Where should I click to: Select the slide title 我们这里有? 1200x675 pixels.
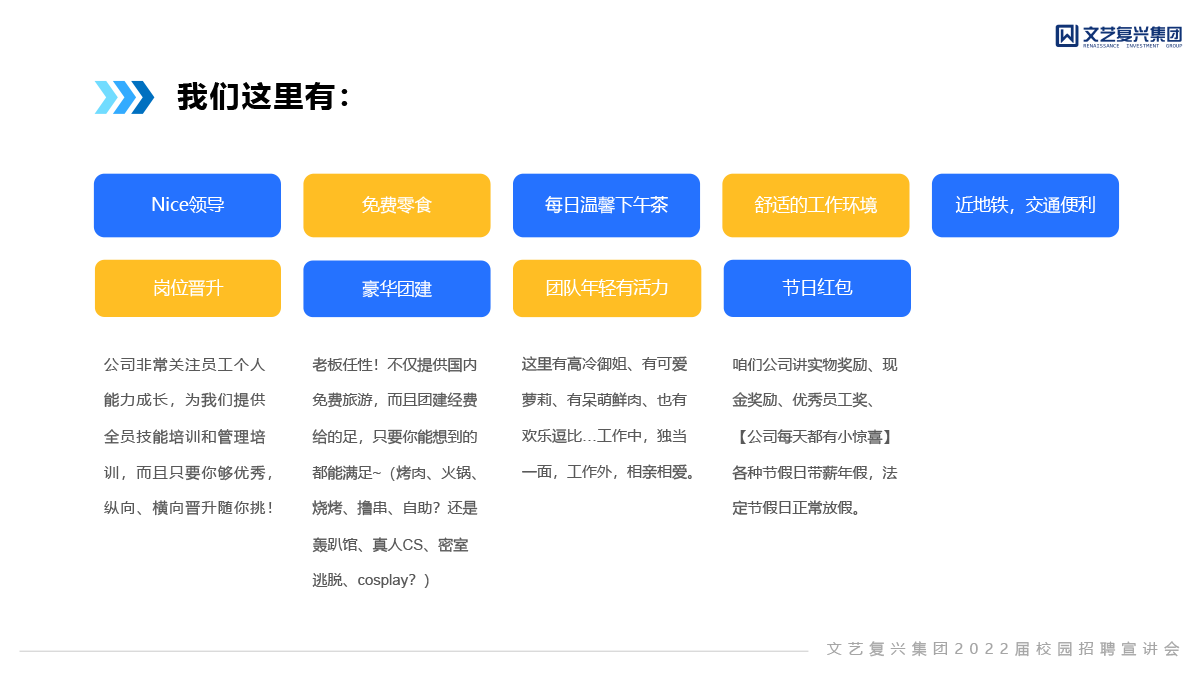264,97
